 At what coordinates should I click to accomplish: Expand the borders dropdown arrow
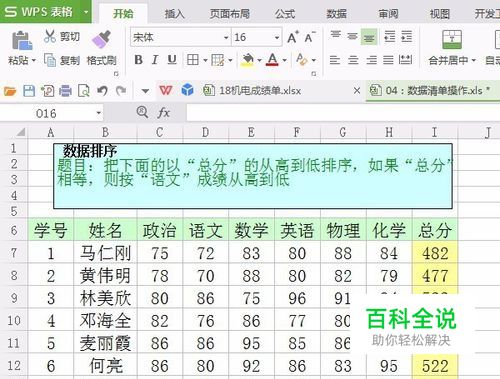(x=205, y=60)
